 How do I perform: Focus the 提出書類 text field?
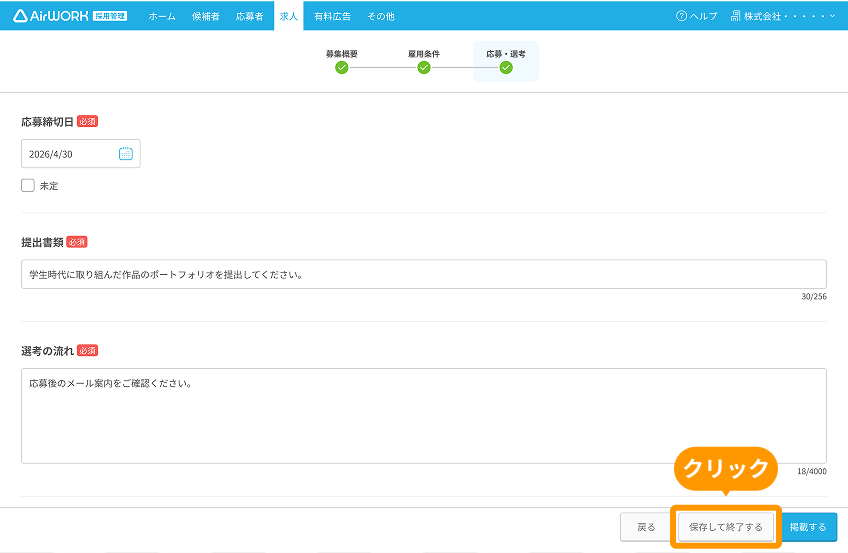click(424, 274)
